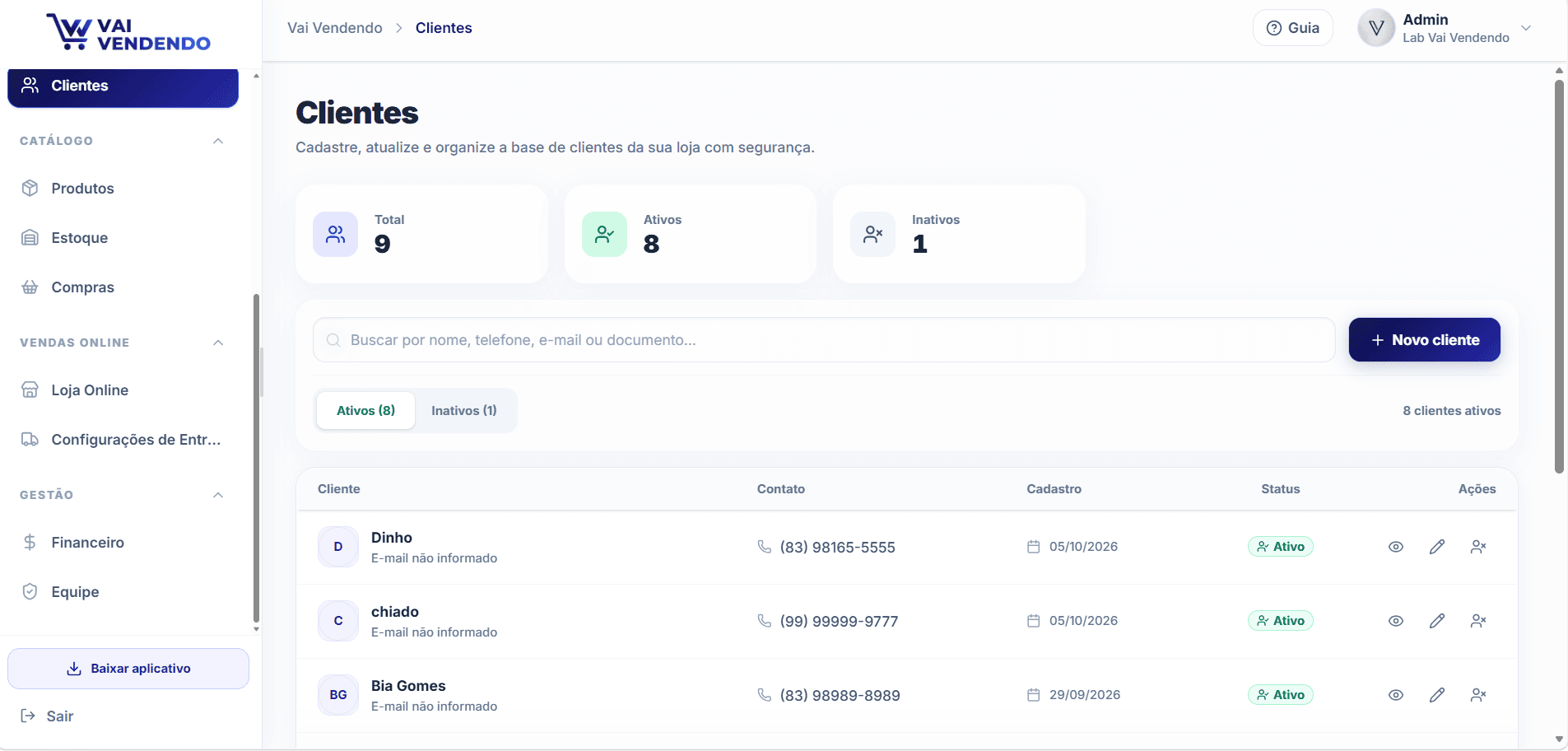Image resolution: width=1568 pixels, height=751 pixels.
Task: Deactivate client Bia Gomes with user-x icon
Action: [x=1478, y=695]
